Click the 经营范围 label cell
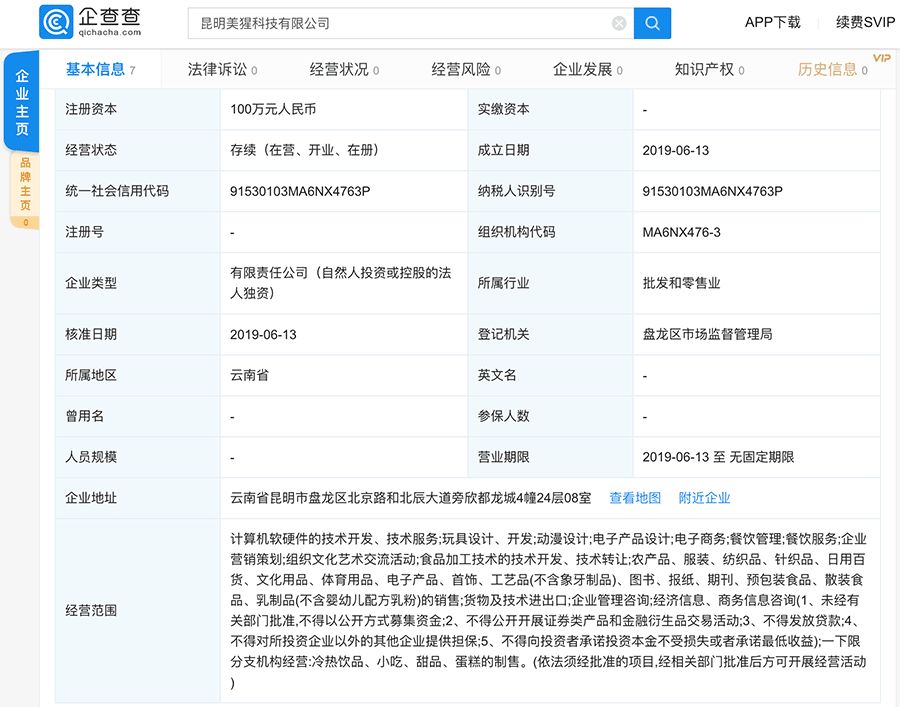The height and width of the screenshot is (707, 900). click(137, 611)
